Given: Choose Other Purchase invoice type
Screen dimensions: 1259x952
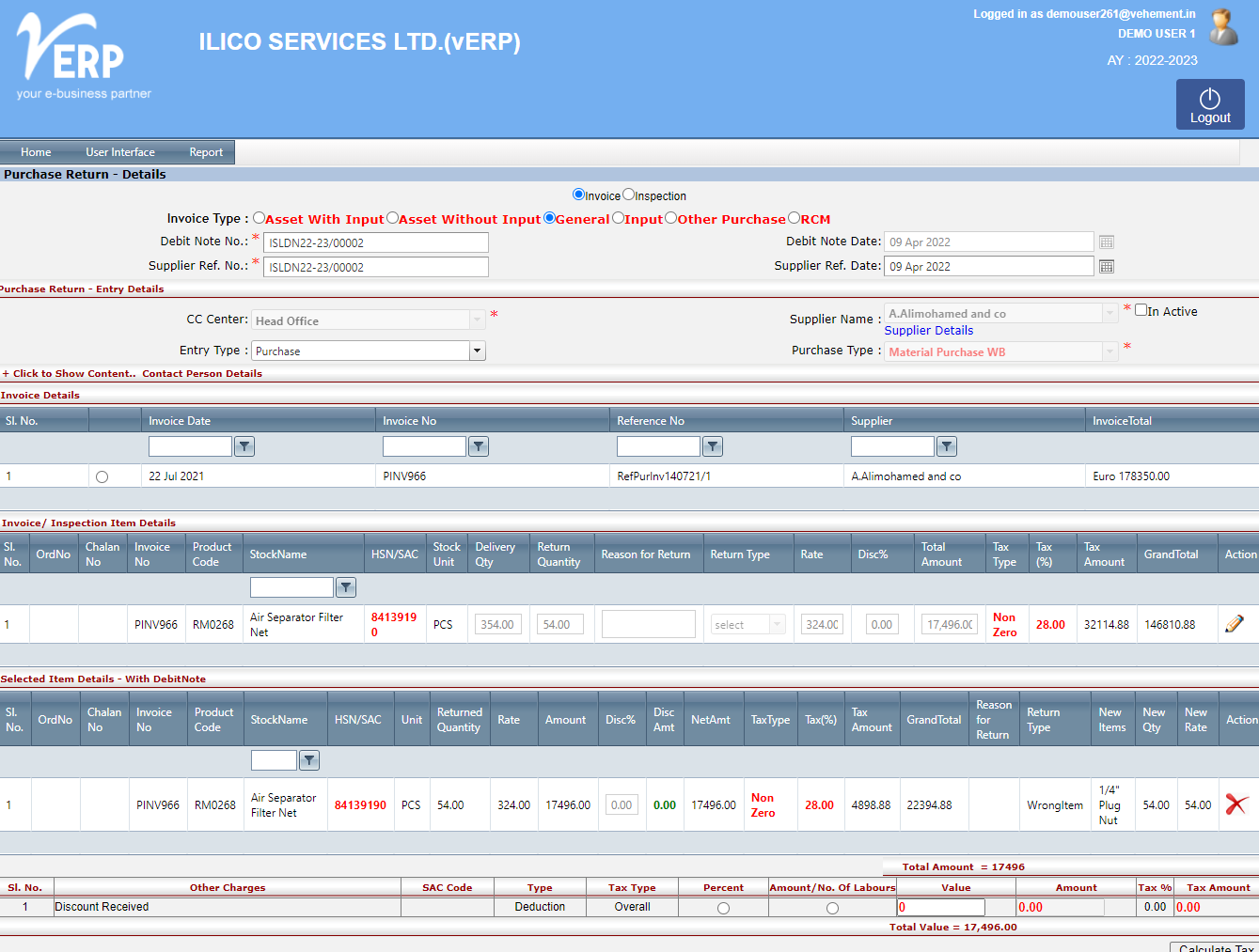Looking at the screenshot, I should pos(670,218).
